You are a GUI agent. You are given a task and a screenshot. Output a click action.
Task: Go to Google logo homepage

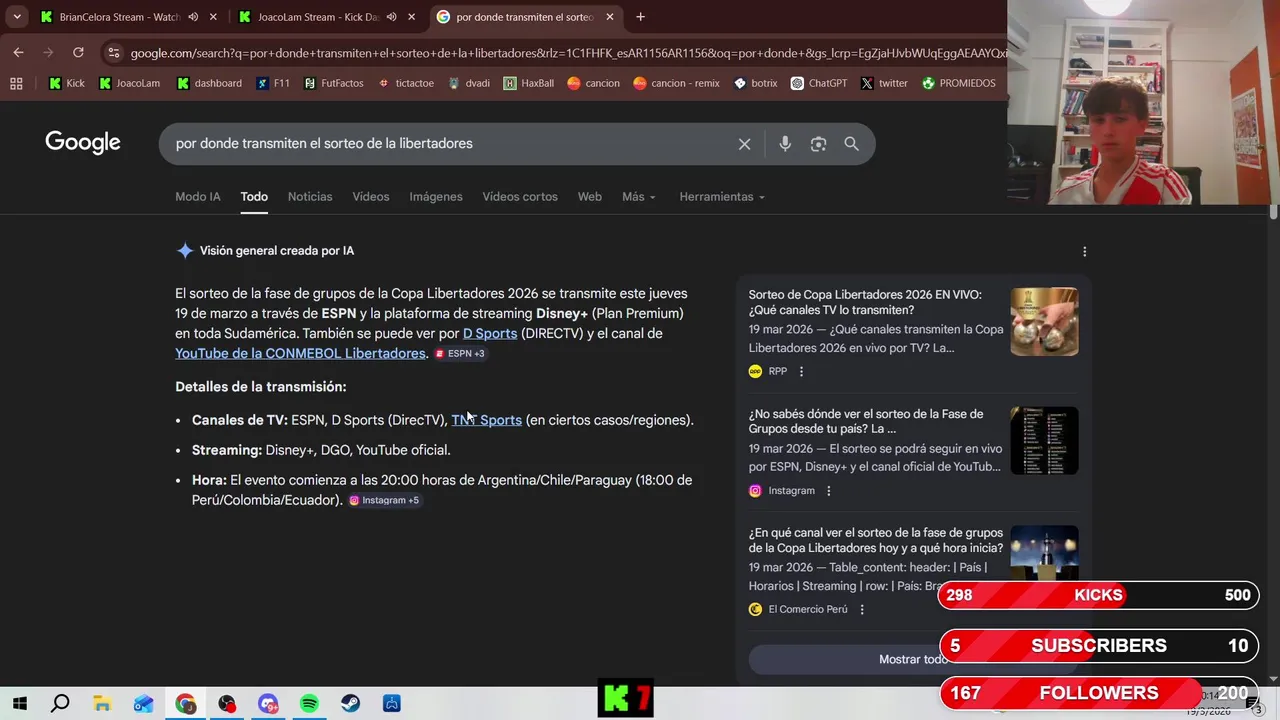point(83,143)
